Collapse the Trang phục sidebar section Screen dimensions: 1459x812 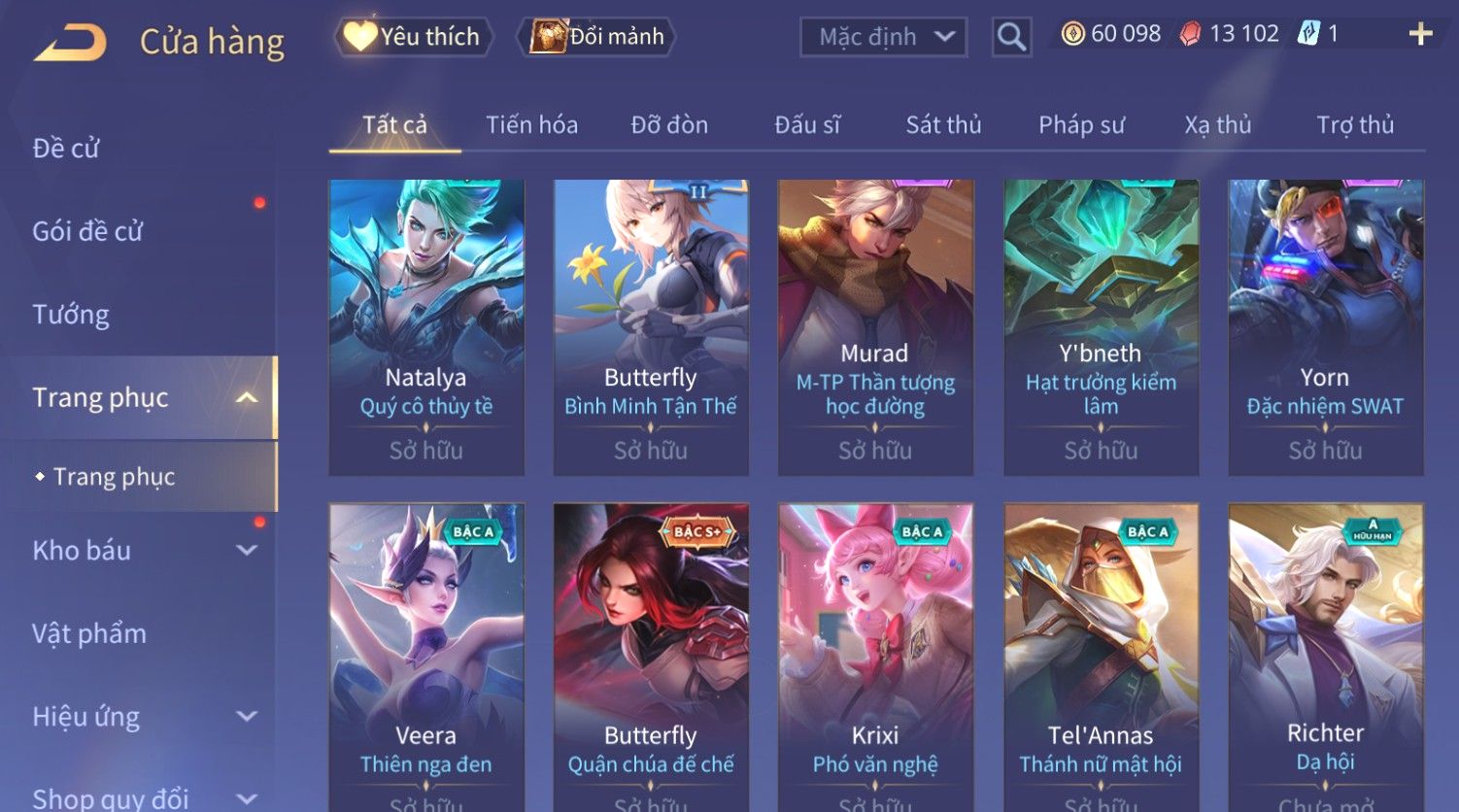(247, 397)
